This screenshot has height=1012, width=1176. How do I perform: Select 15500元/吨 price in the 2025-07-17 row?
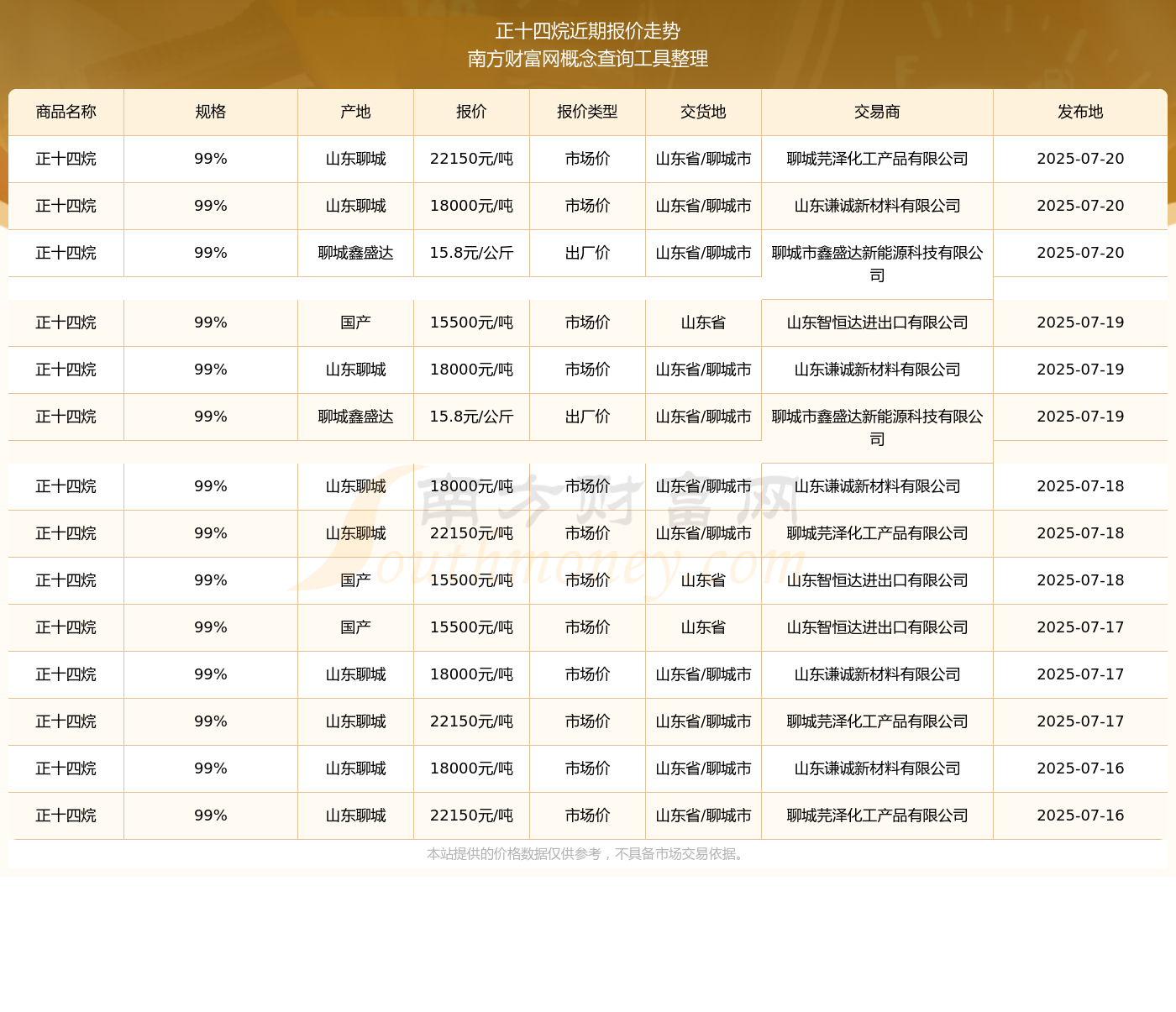(x=472, y=627)
